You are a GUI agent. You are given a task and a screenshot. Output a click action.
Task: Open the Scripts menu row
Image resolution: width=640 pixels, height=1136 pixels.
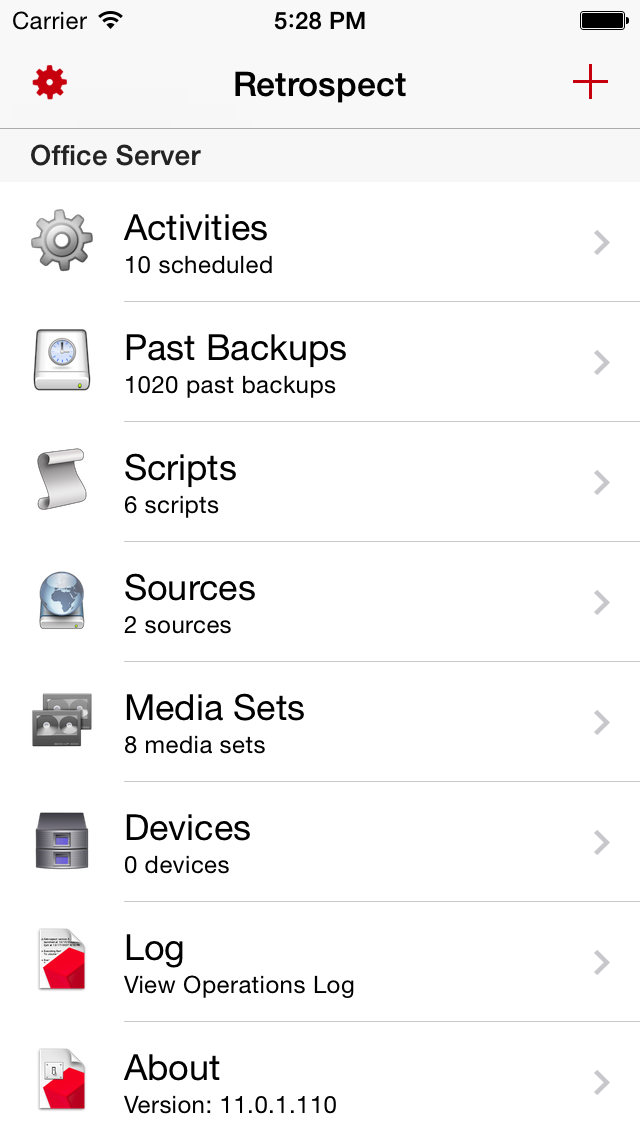[x=320, y=482]
